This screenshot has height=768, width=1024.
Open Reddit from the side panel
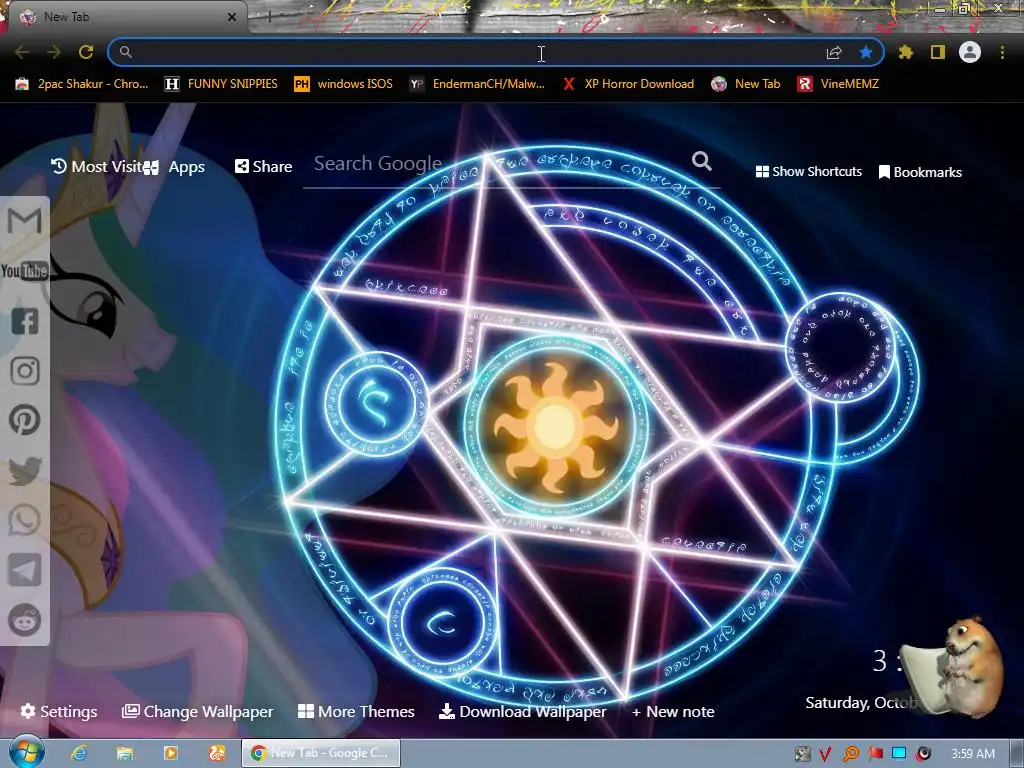click(25, 619)
